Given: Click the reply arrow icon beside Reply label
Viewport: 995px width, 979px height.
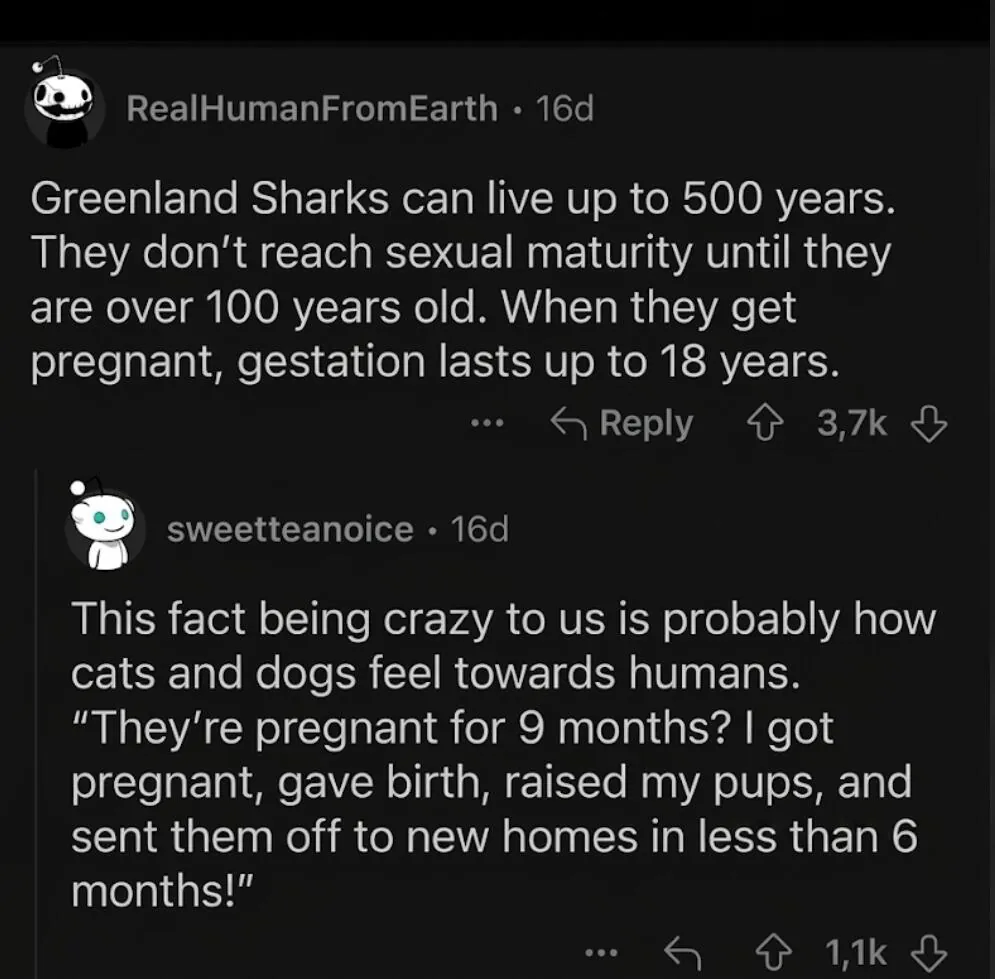Looking at the screenshot, I should pyautogui.click(x=568, y=423).
